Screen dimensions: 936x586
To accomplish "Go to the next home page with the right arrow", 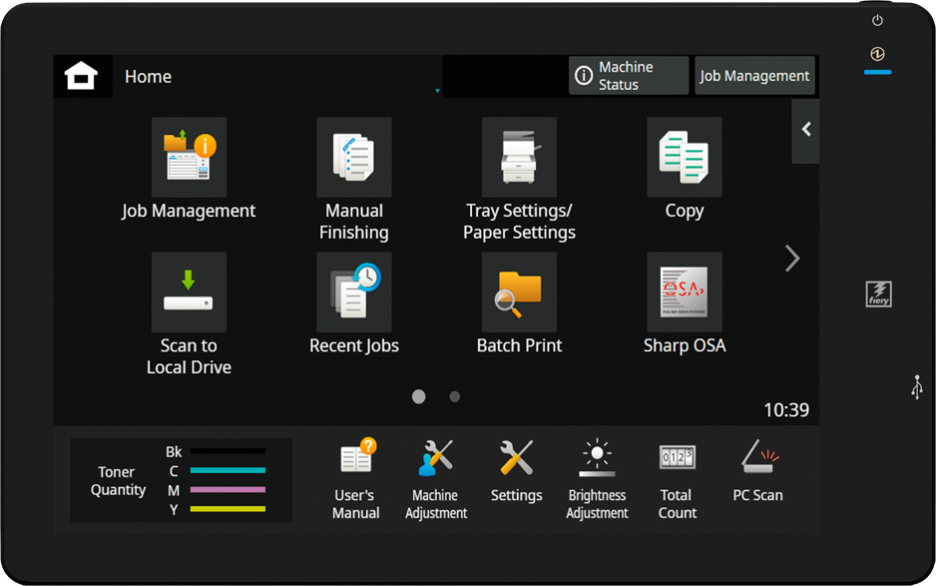I will tap(792, 258).
